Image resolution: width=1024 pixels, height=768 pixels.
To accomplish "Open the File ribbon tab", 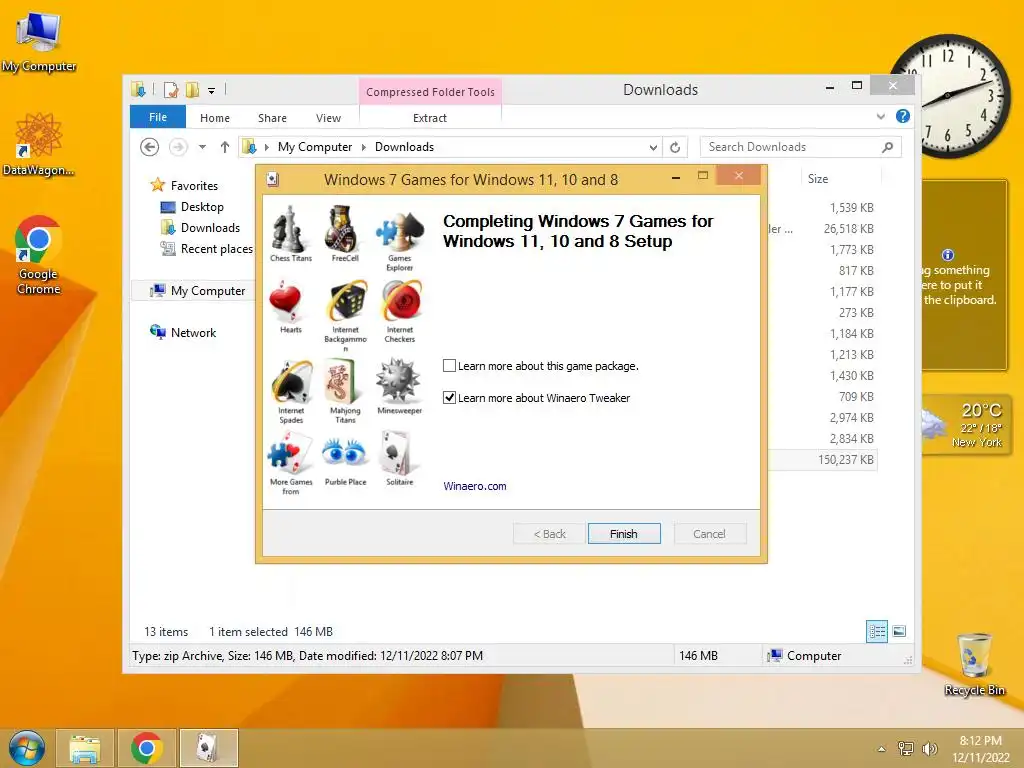I will coord(158,117).
